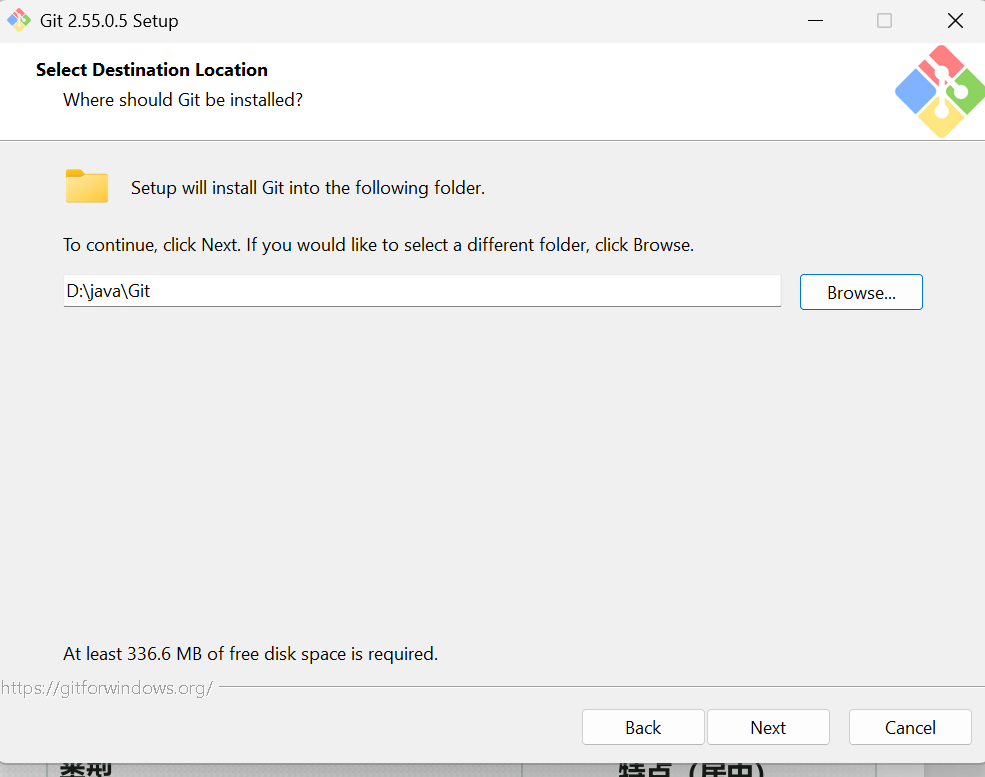Close the Git Setup window
This screenshot has width=985, height=777.
955,21
